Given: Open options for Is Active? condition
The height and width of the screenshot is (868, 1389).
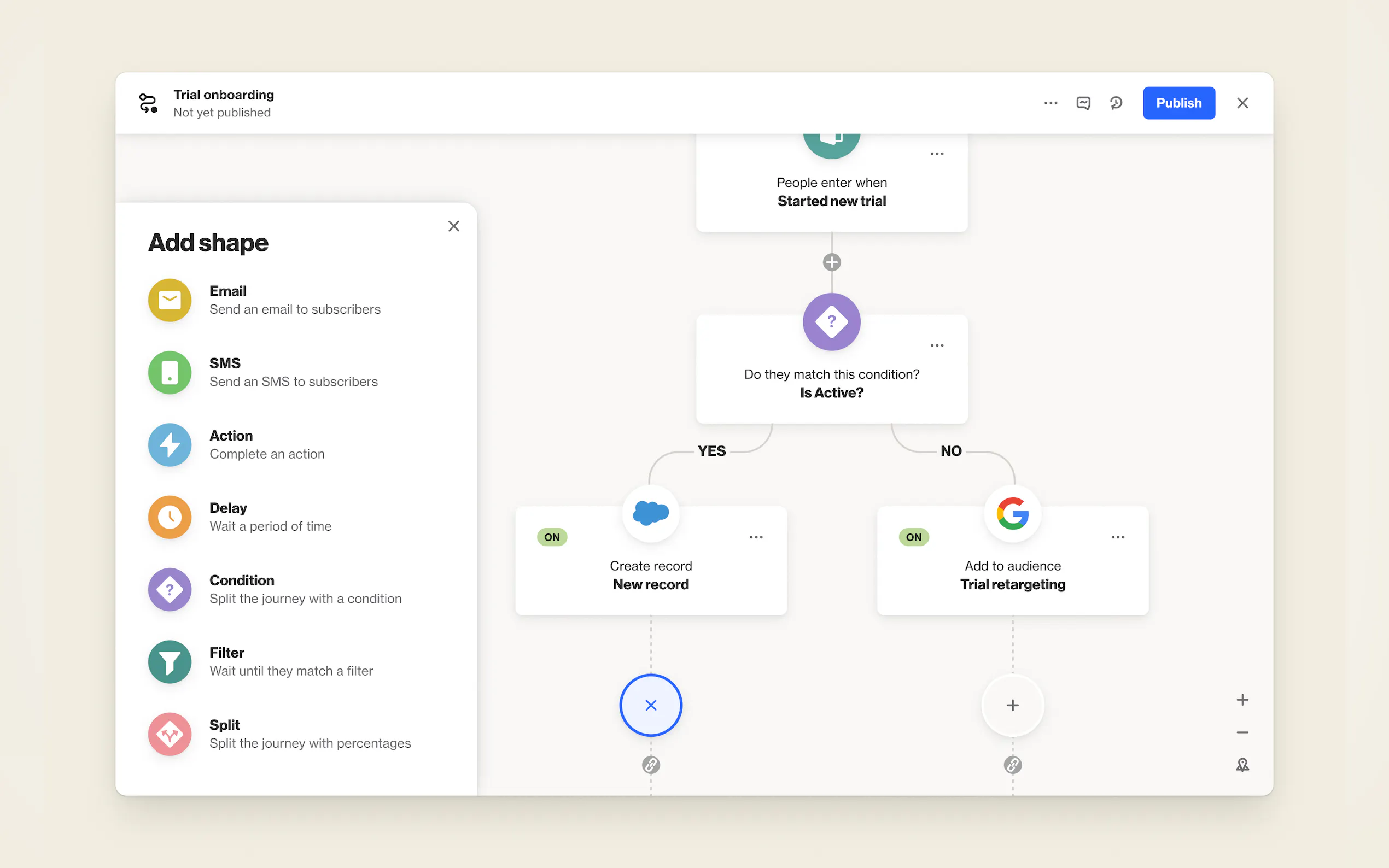Looking at the screenshot, I should 937,345.
